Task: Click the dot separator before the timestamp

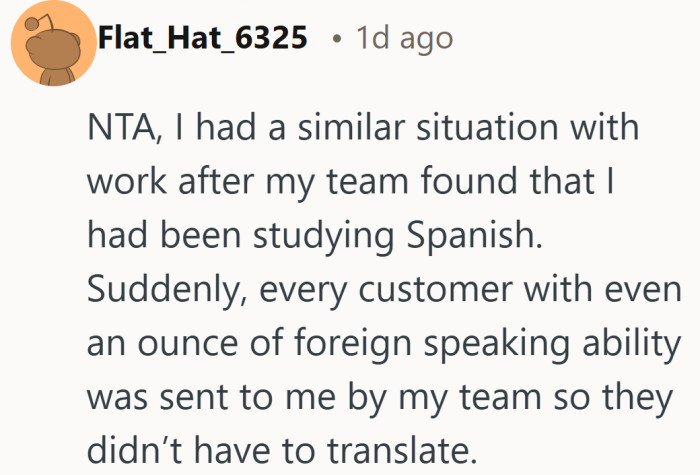Action: (x=338, y=38)
